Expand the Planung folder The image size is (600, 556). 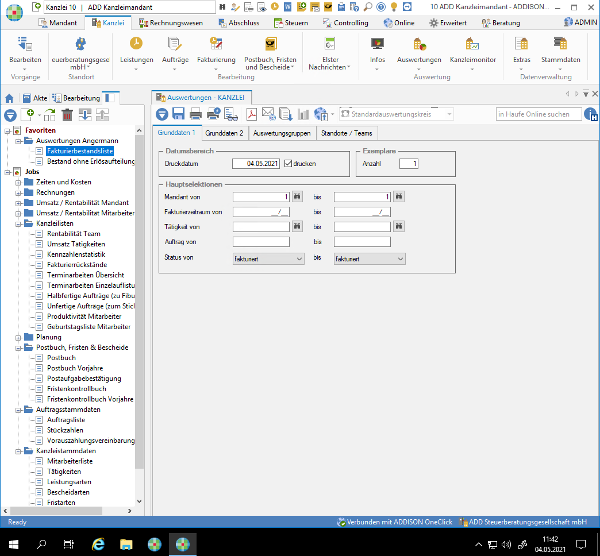tap(18, 338)
